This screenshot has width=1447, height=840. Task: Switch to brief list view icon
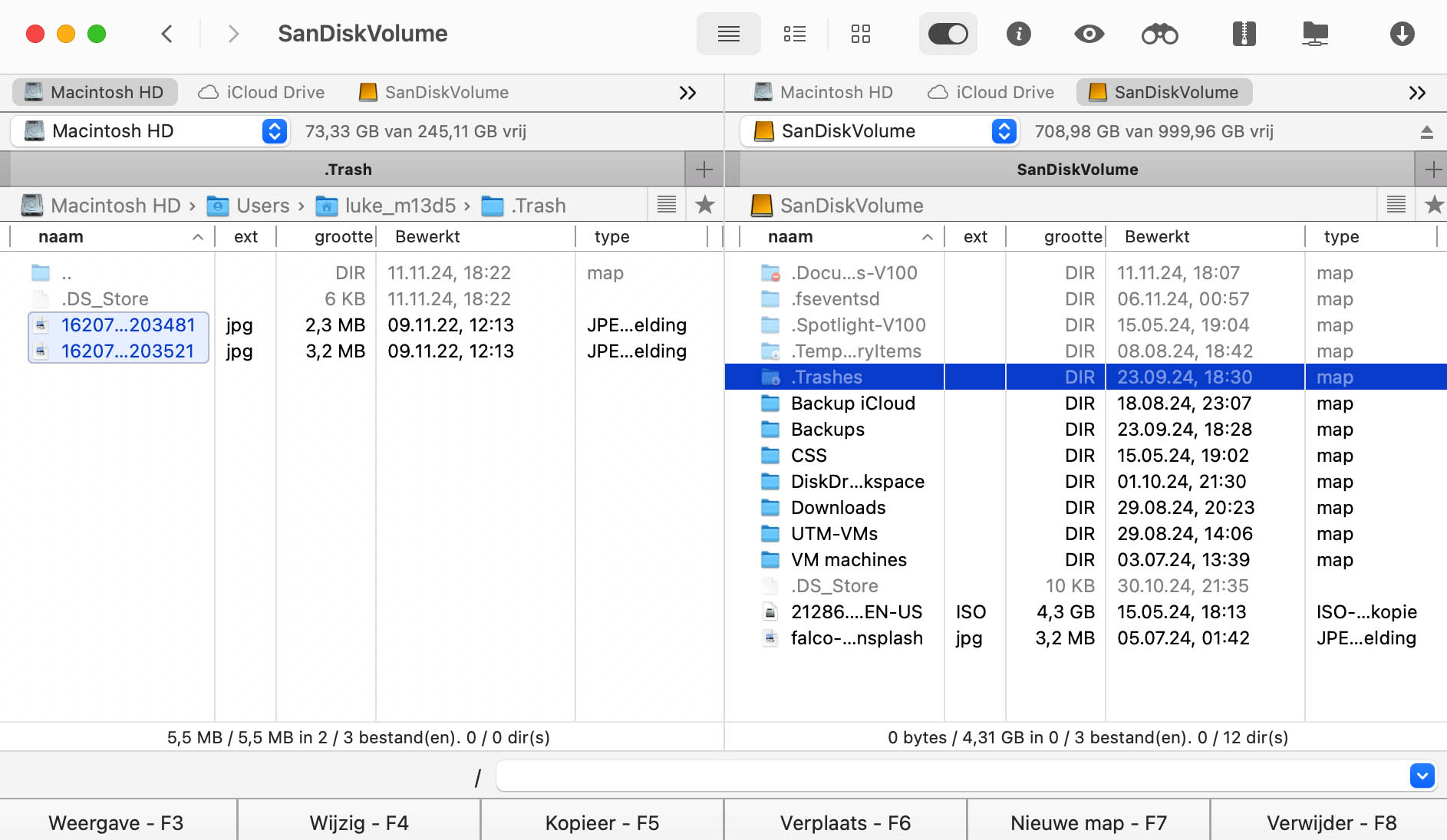tap(795, 34)
